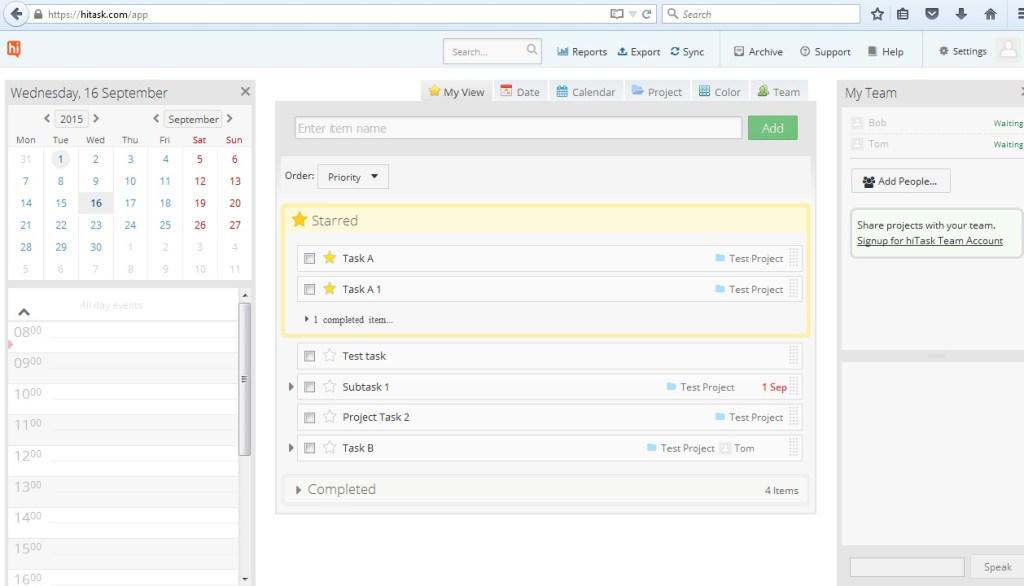The image size is (1024, 586).
Task: Unstar Task A
Action: (329, 257)
